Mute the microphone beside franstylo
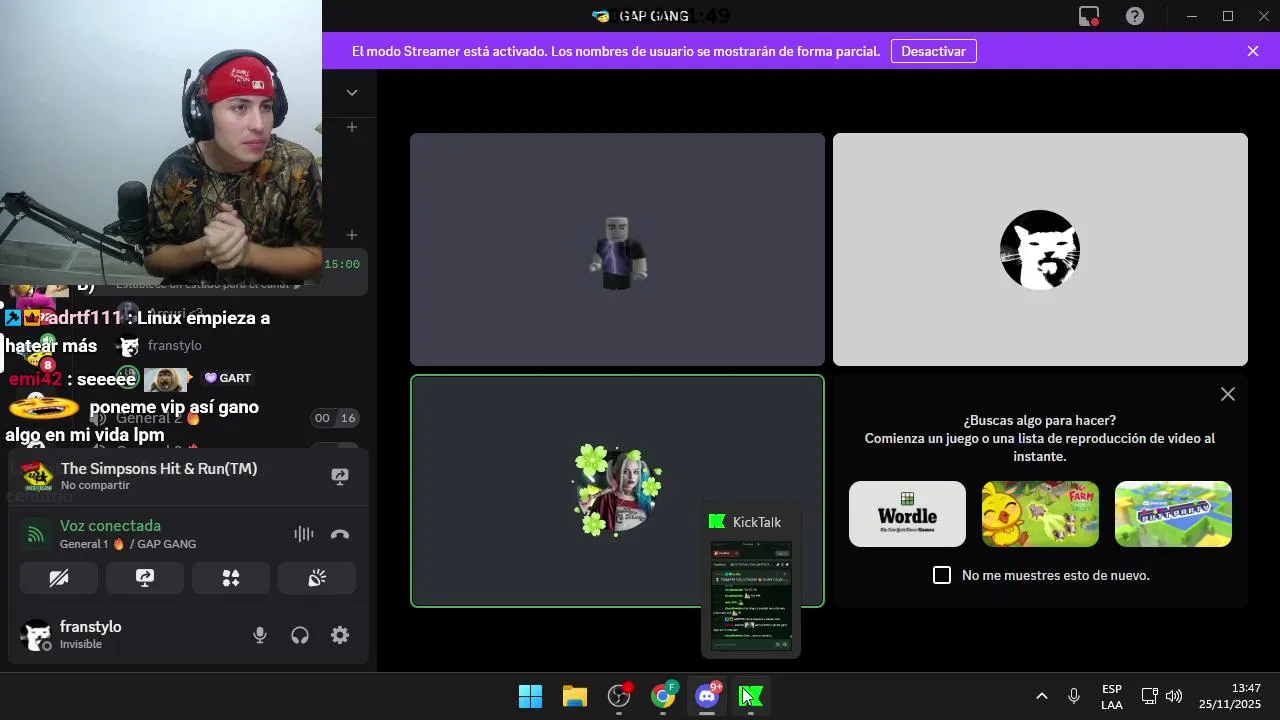Screen dimensions: 1280x720 coord(260,635)
